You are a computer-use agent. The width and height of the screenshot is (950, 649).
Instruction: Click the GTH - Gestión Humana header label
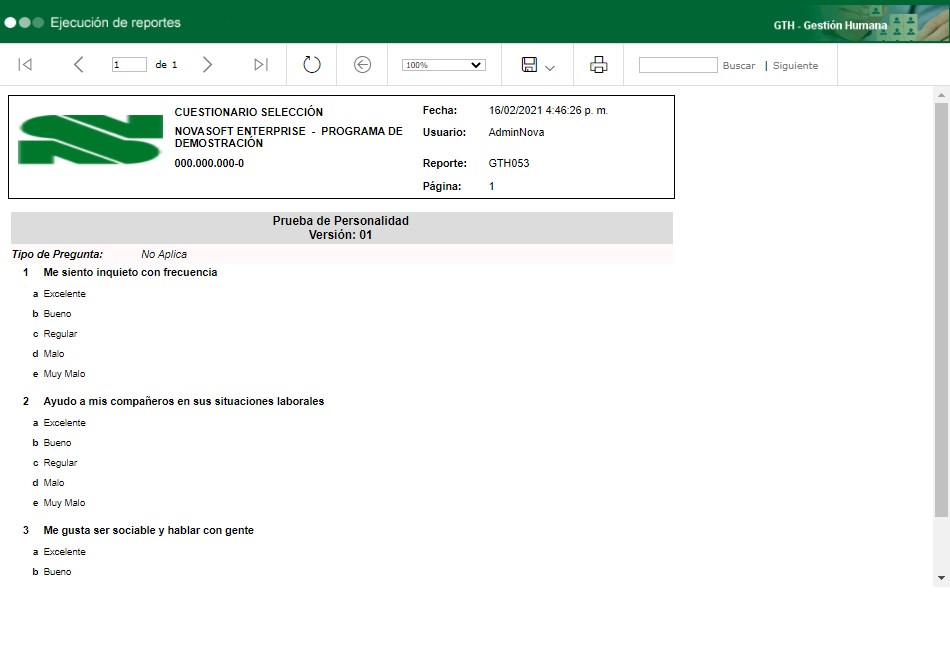click(x=829, y=25)
